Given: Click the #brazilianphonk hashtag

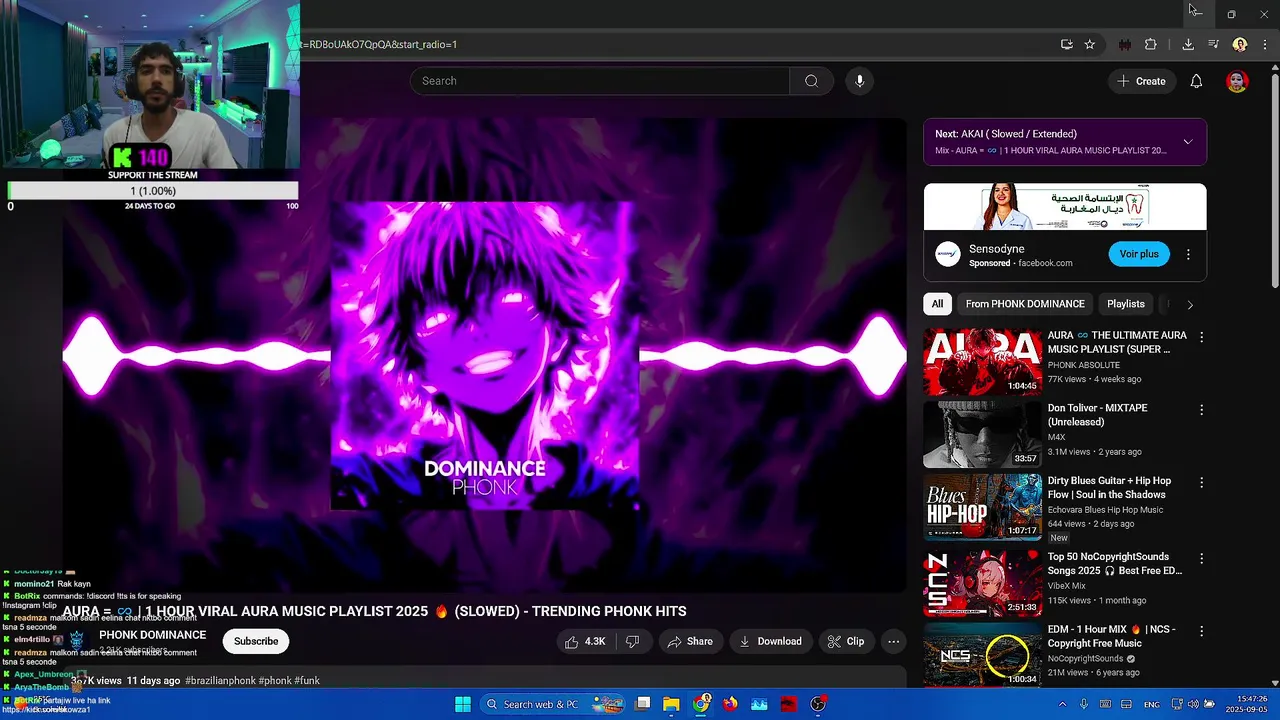Looking at the screenshot, I should coord(220,681).
